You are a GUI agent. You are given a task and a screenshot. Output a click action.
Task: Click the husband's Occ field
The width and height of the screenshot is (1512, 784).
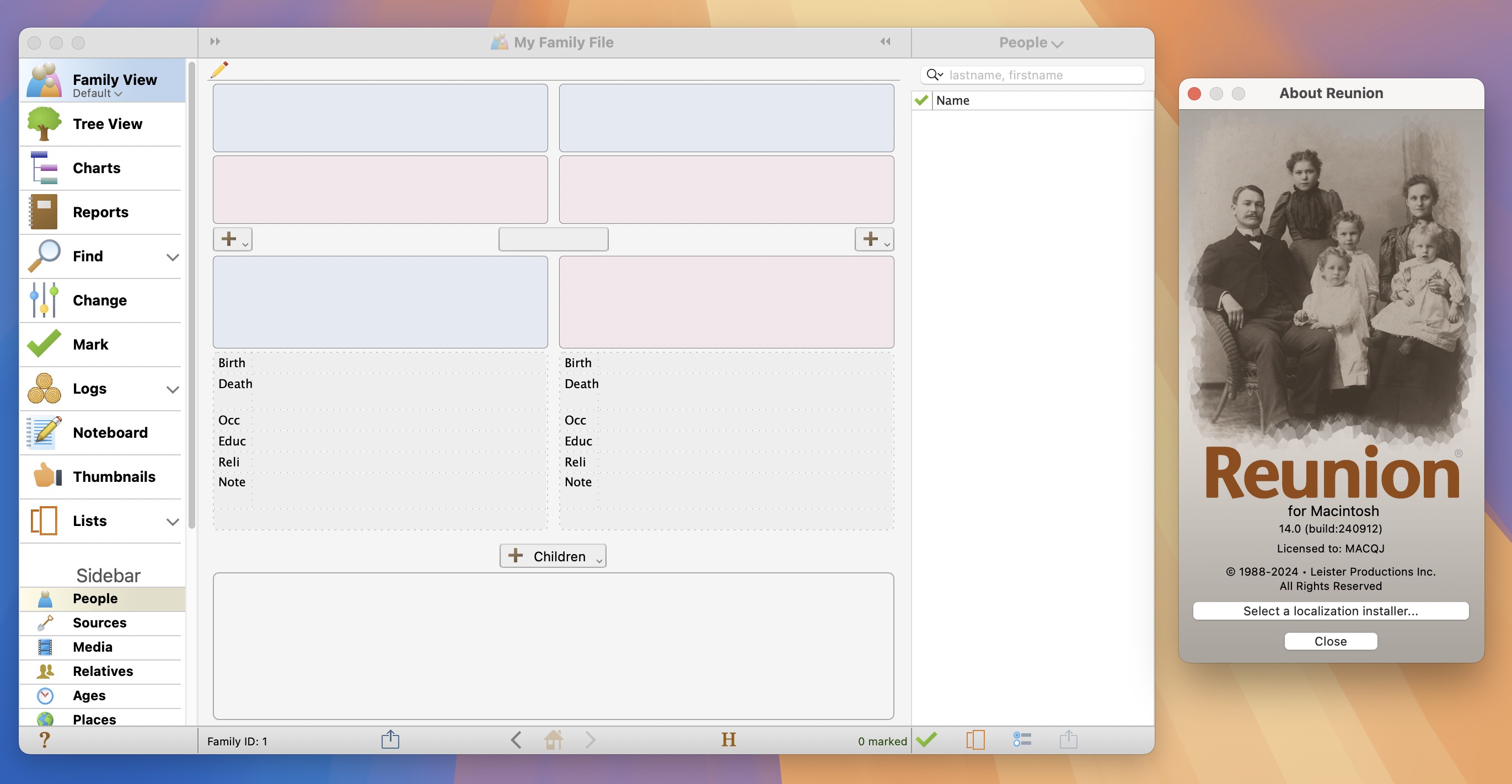[x=380, y=420]
